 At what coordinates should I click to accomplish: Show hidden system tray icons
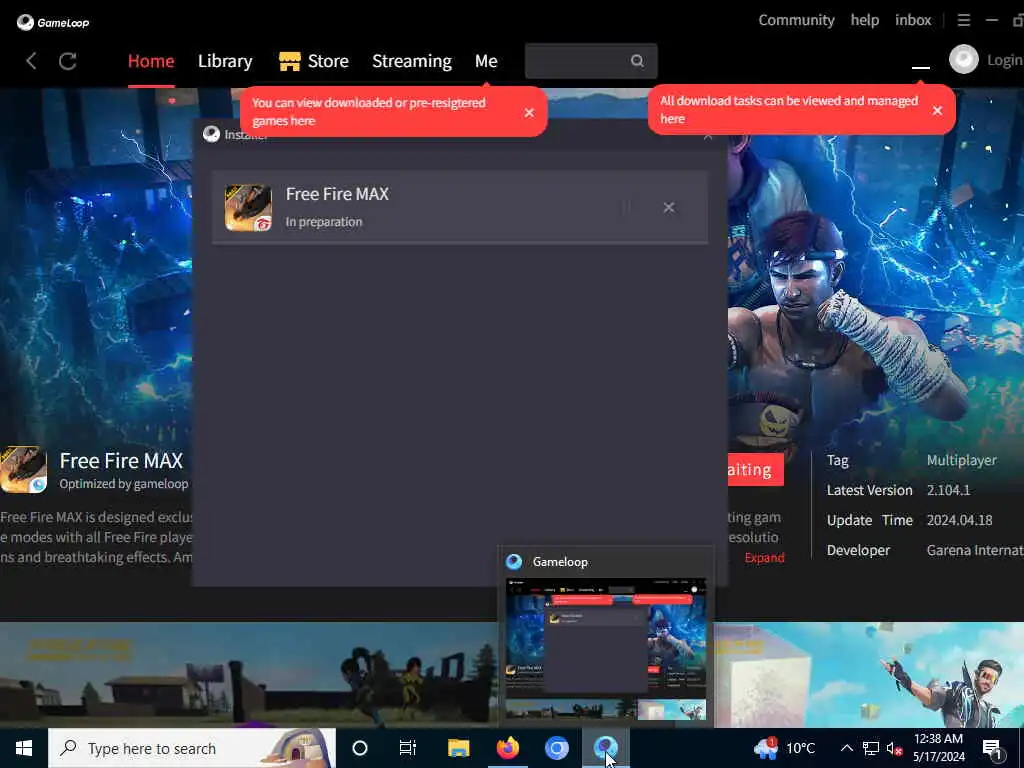(x=846, y=748)
